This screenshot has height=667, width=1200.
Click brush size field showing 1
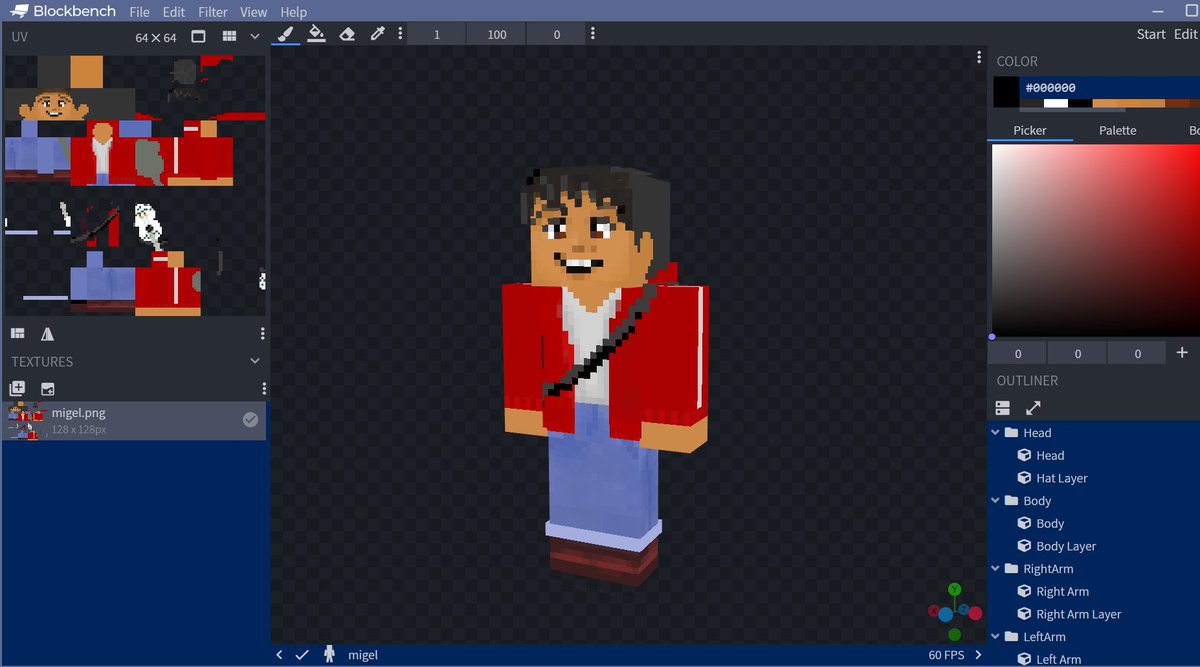point(437,34)
